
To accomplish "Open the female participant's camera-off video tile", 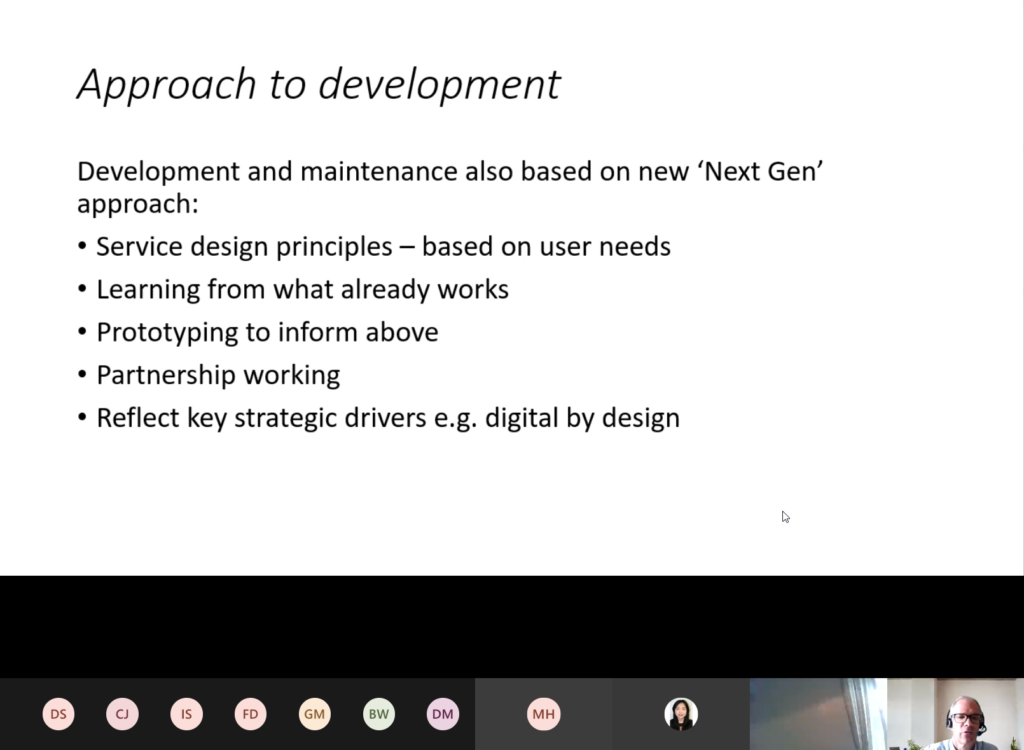I will [681, 714].
